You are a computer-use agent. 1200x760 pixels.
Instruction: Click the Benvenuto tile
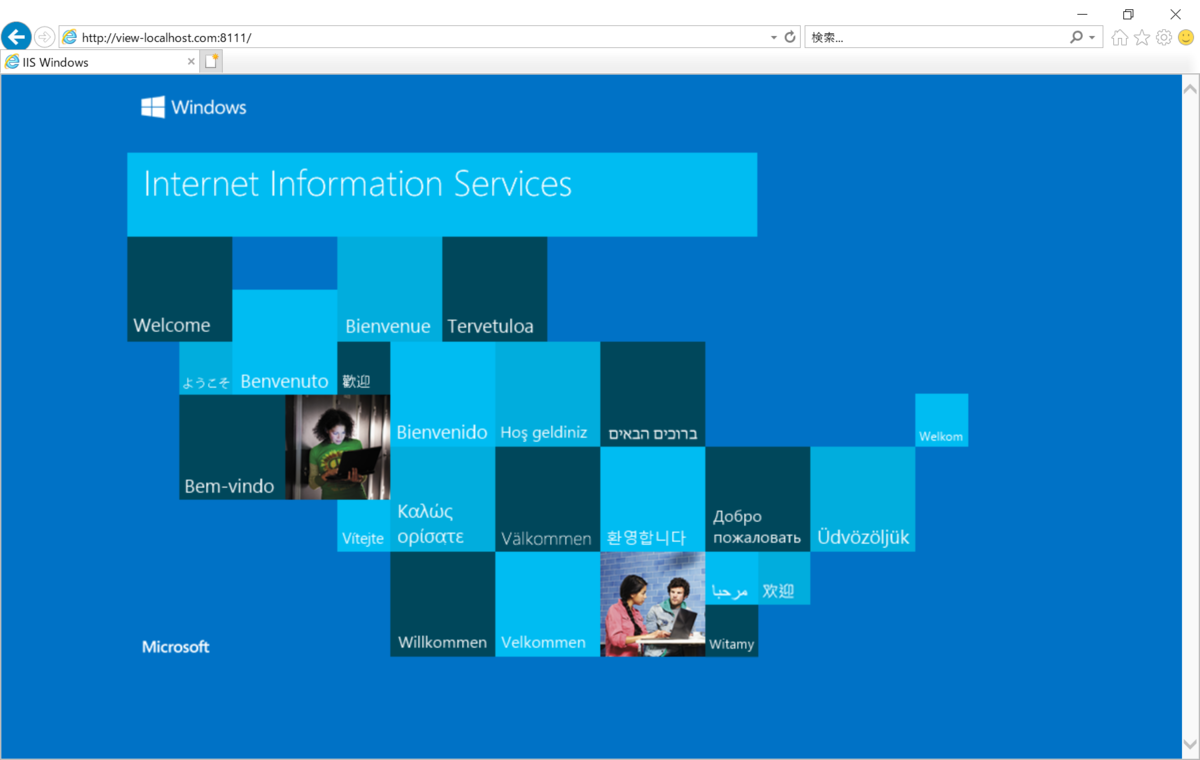coord(284,342)
